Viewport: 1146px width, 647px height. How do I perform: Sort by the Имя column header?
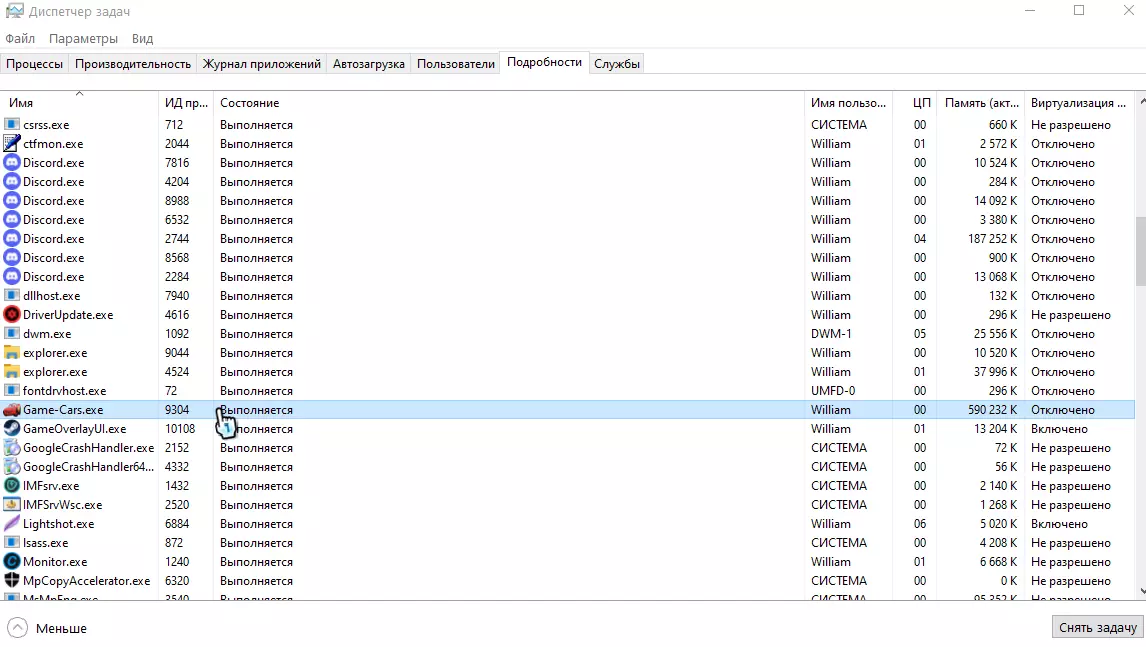(79, 103)
